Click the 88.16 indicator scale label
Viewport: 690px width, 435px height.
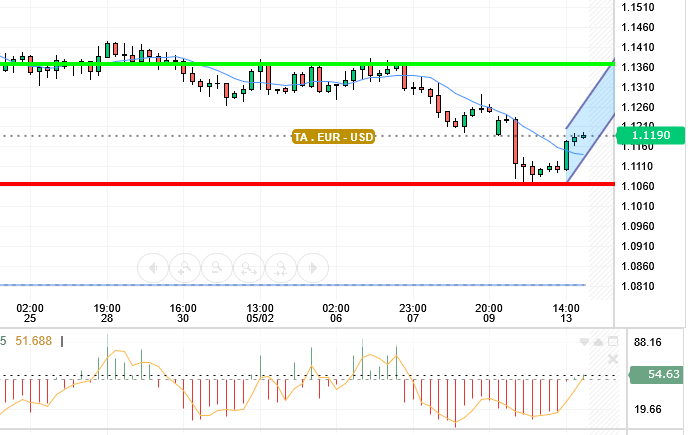coord(648,342)
